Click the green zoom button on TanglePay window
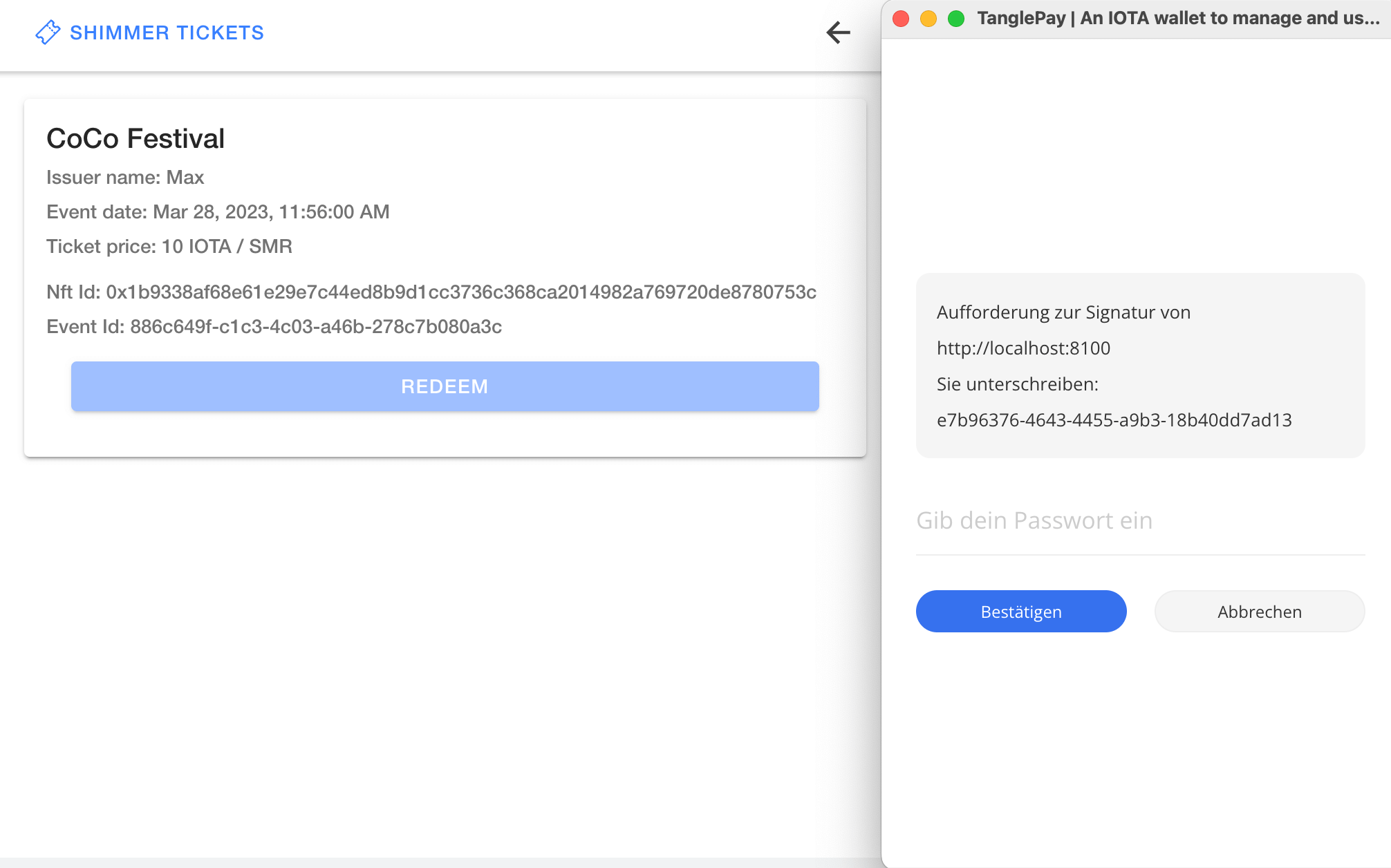 pyautogui.click(x=955, y=19)
